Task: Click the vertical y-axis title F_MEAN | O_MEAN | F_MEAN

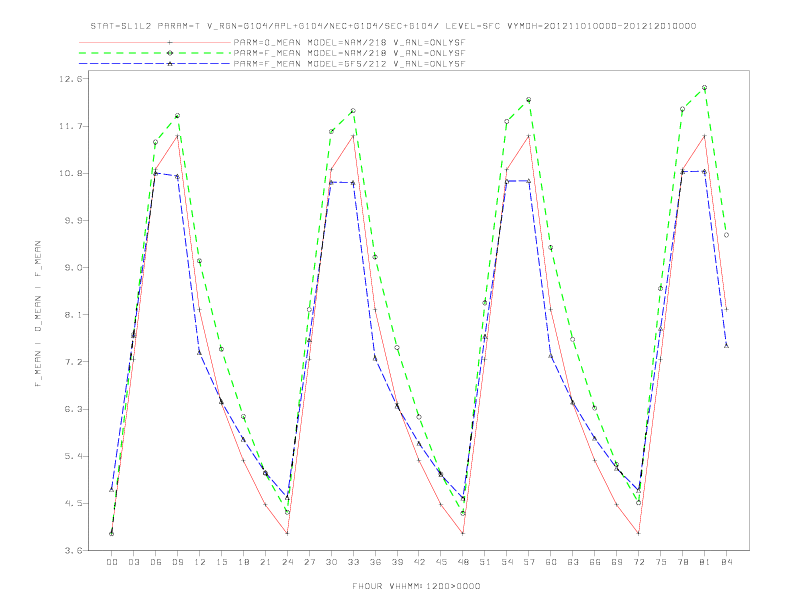Action: click(x=37, y=314)
